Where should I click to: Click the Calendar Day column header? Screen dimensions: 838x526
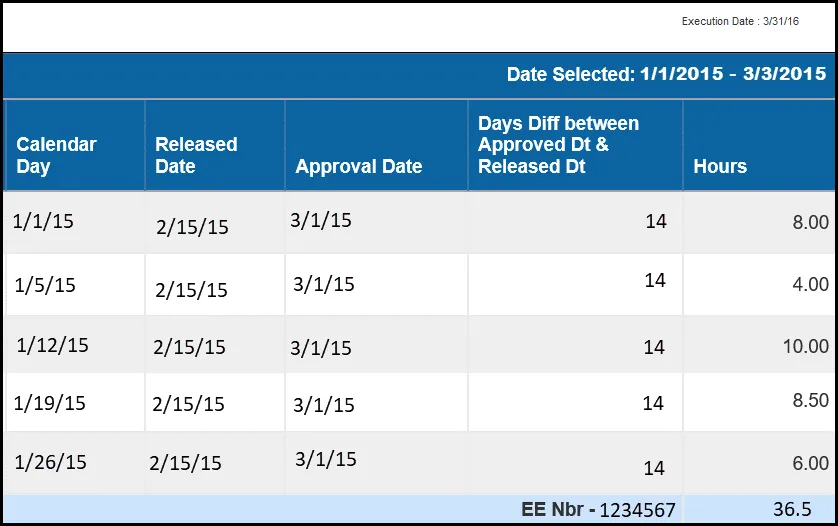tap(57, 155)
